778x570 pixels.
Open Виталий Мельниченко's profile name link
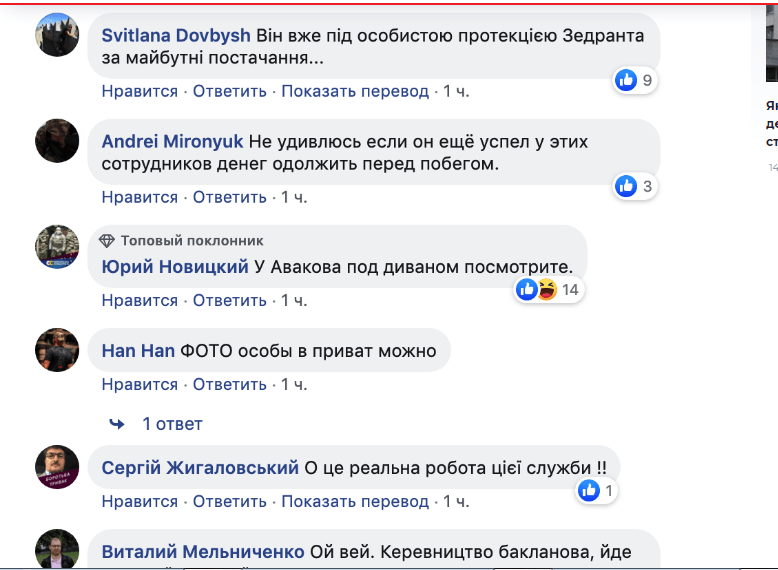(203, 551)
